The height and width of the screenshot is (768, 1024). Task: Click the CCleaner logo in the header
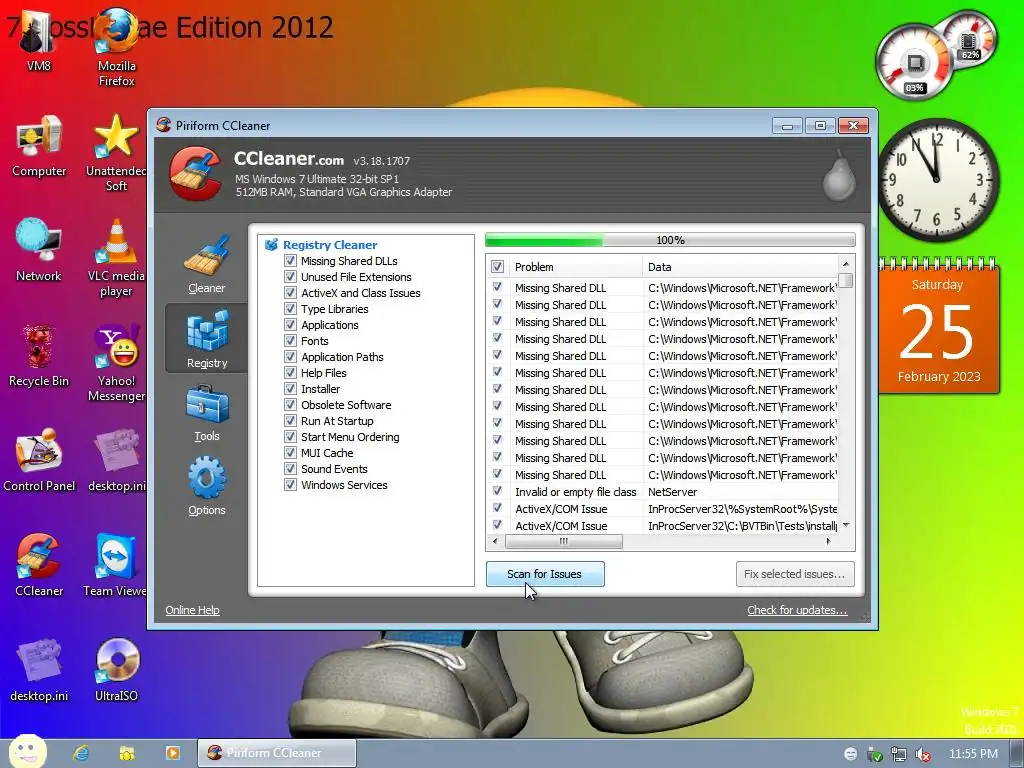[x=195, y=173]
